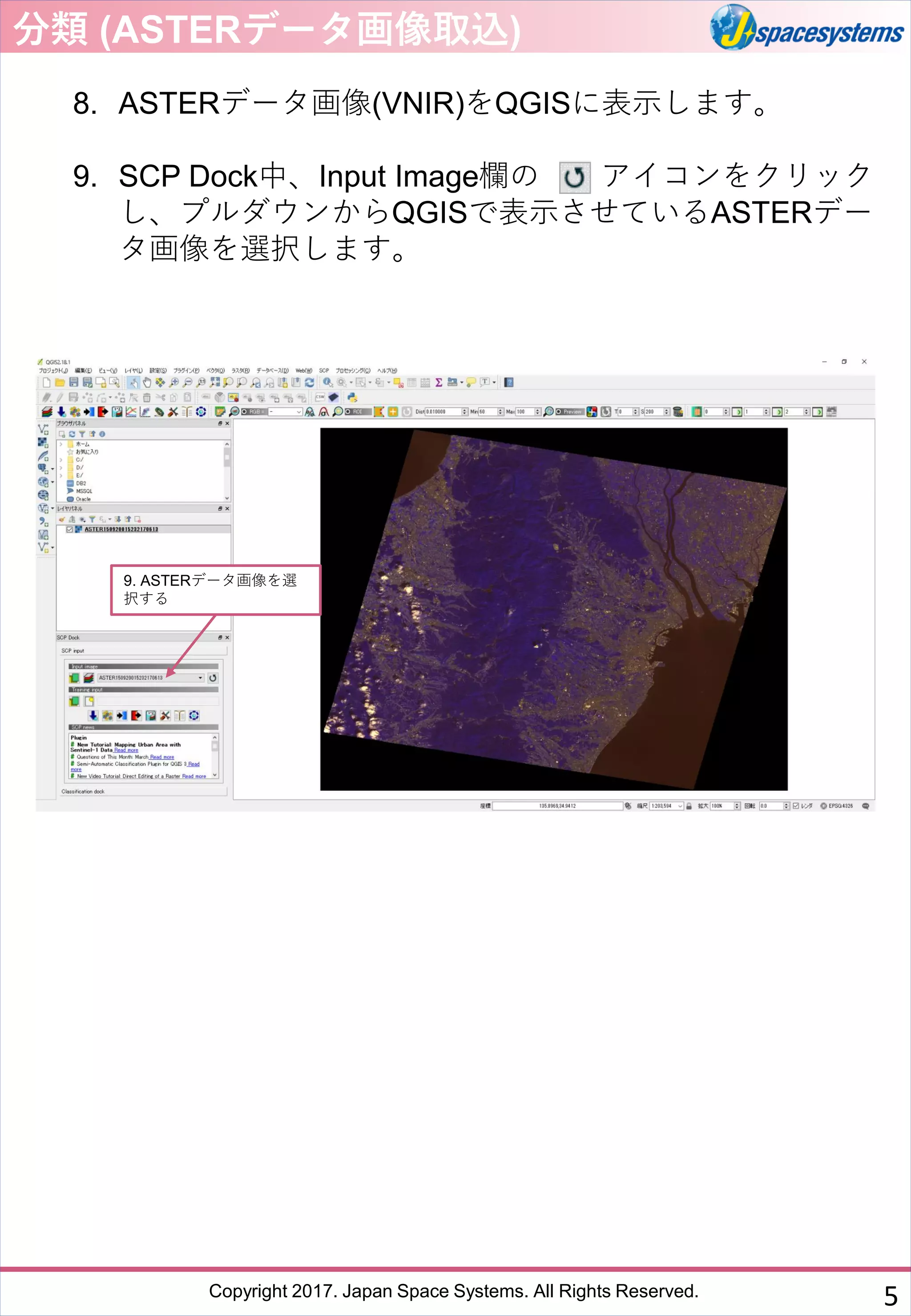
Task: Click the Zoom In magnifier tool
Action: 174,382
